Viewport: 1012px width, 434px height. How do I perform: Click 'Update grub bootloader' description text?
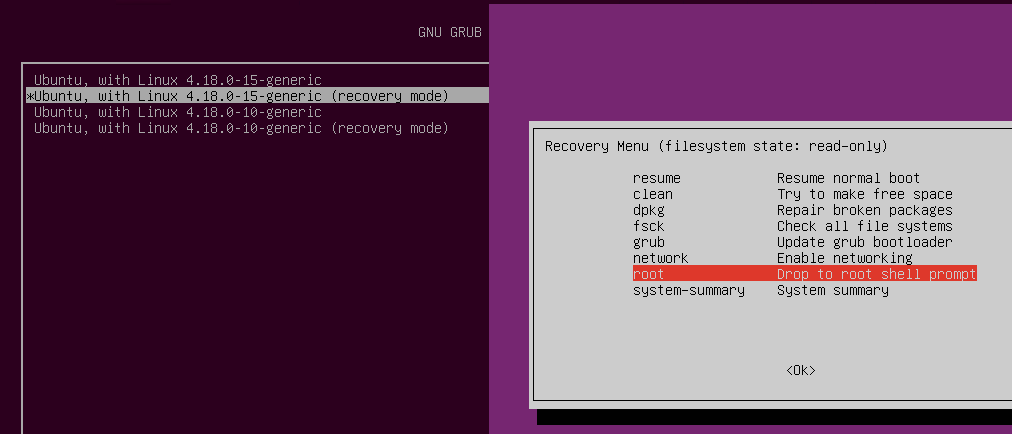864,242
